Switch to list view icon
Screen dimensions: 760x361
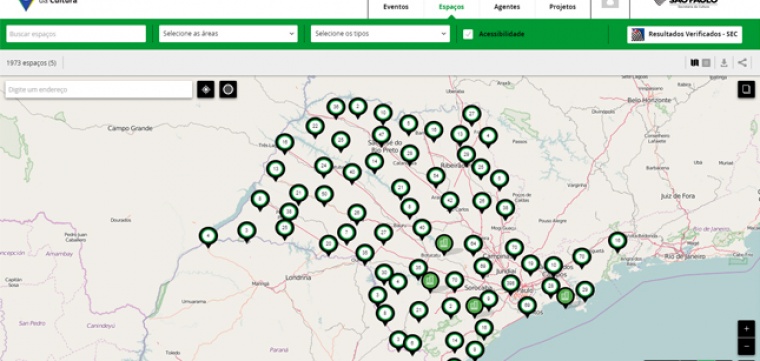pyautogui.click(x=706, y=63)
